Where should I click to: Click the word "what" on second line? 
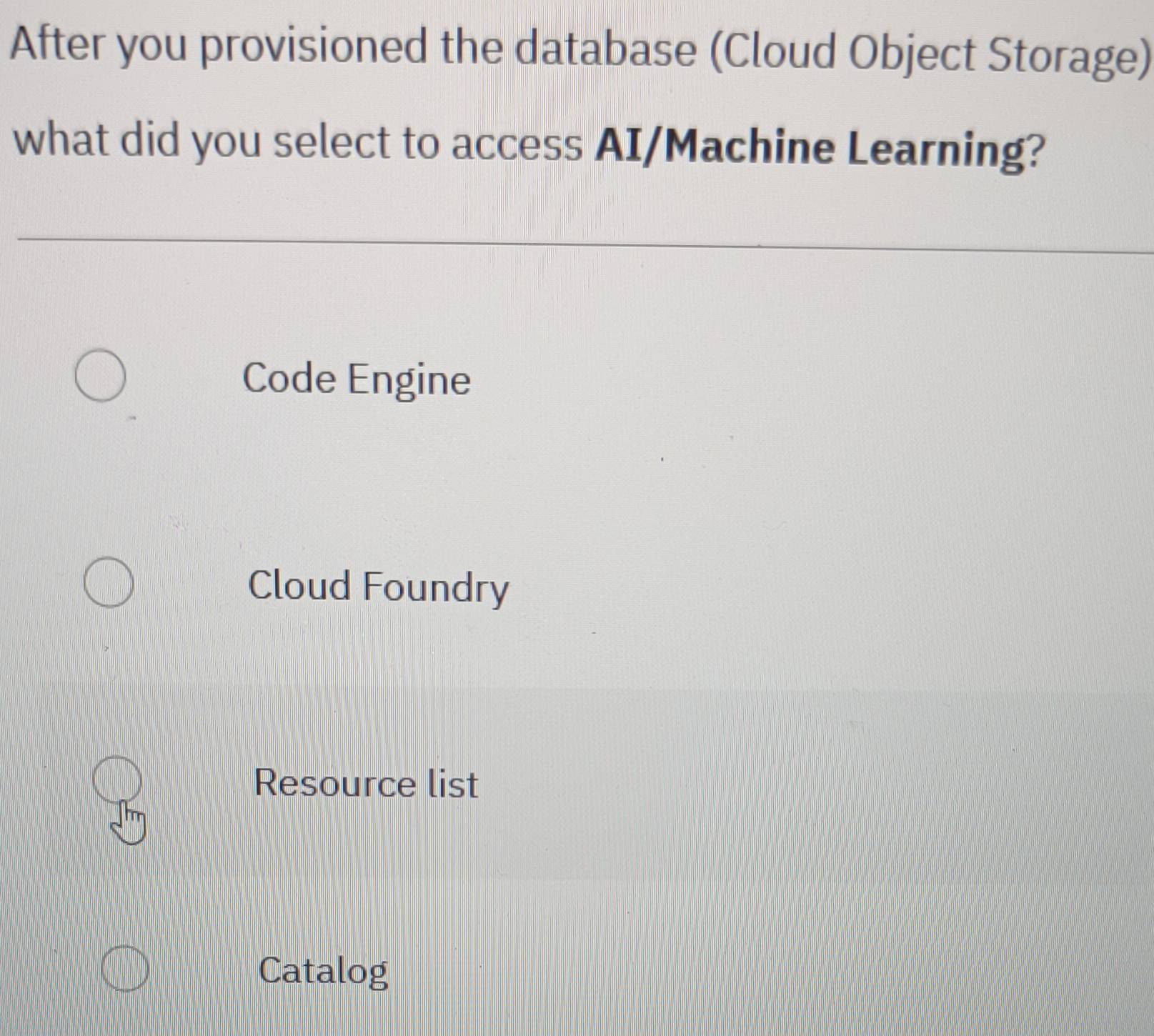tap(60, 139)
